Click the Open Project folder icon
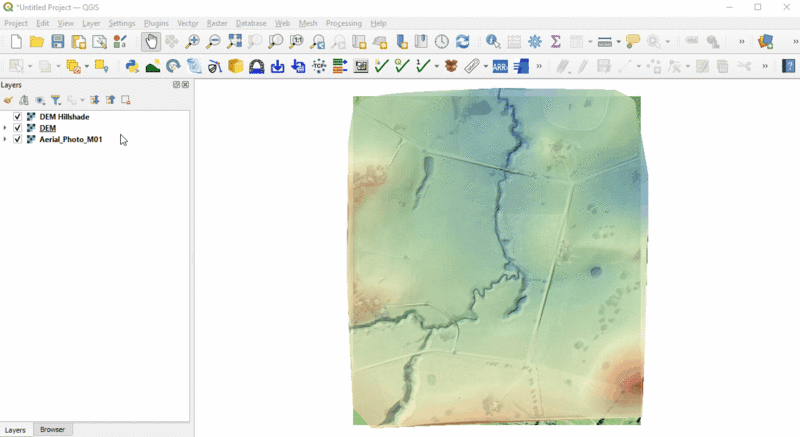Image resolution: width=800 pixels, height=437 pixels. click(36, 42)
